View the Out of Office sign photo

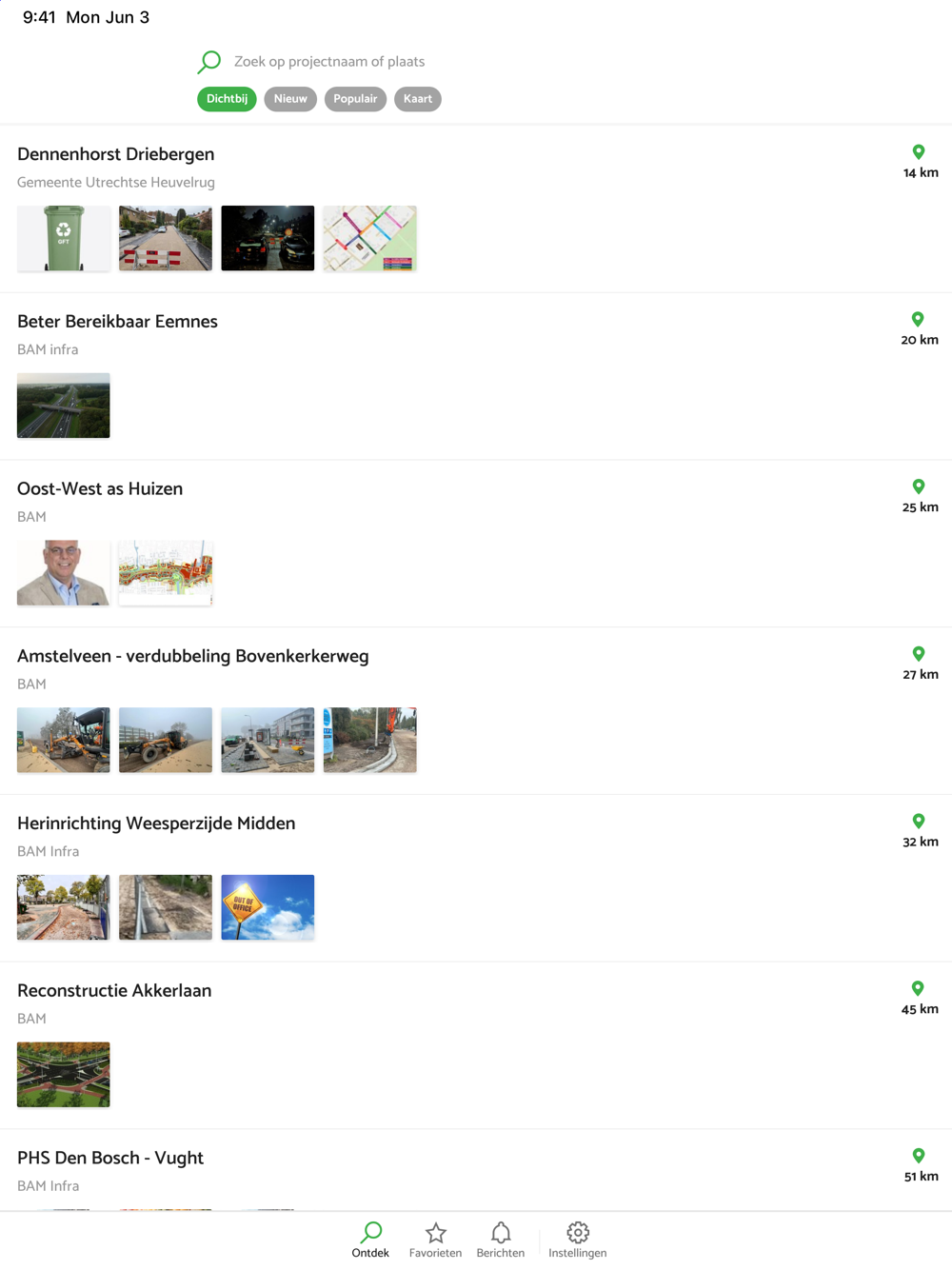[x=268, y=907]
